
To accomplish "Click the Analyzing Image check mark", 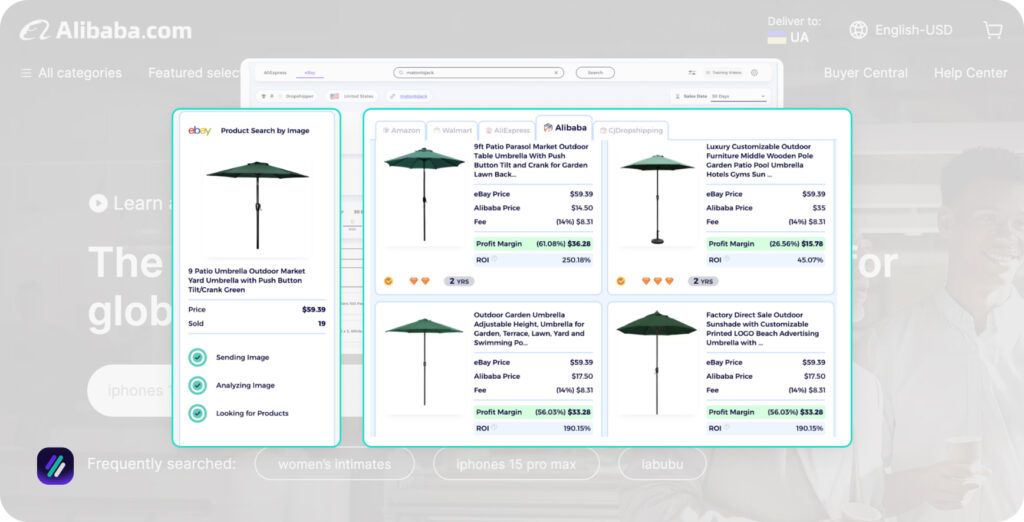I will click(x=197, y=385).
